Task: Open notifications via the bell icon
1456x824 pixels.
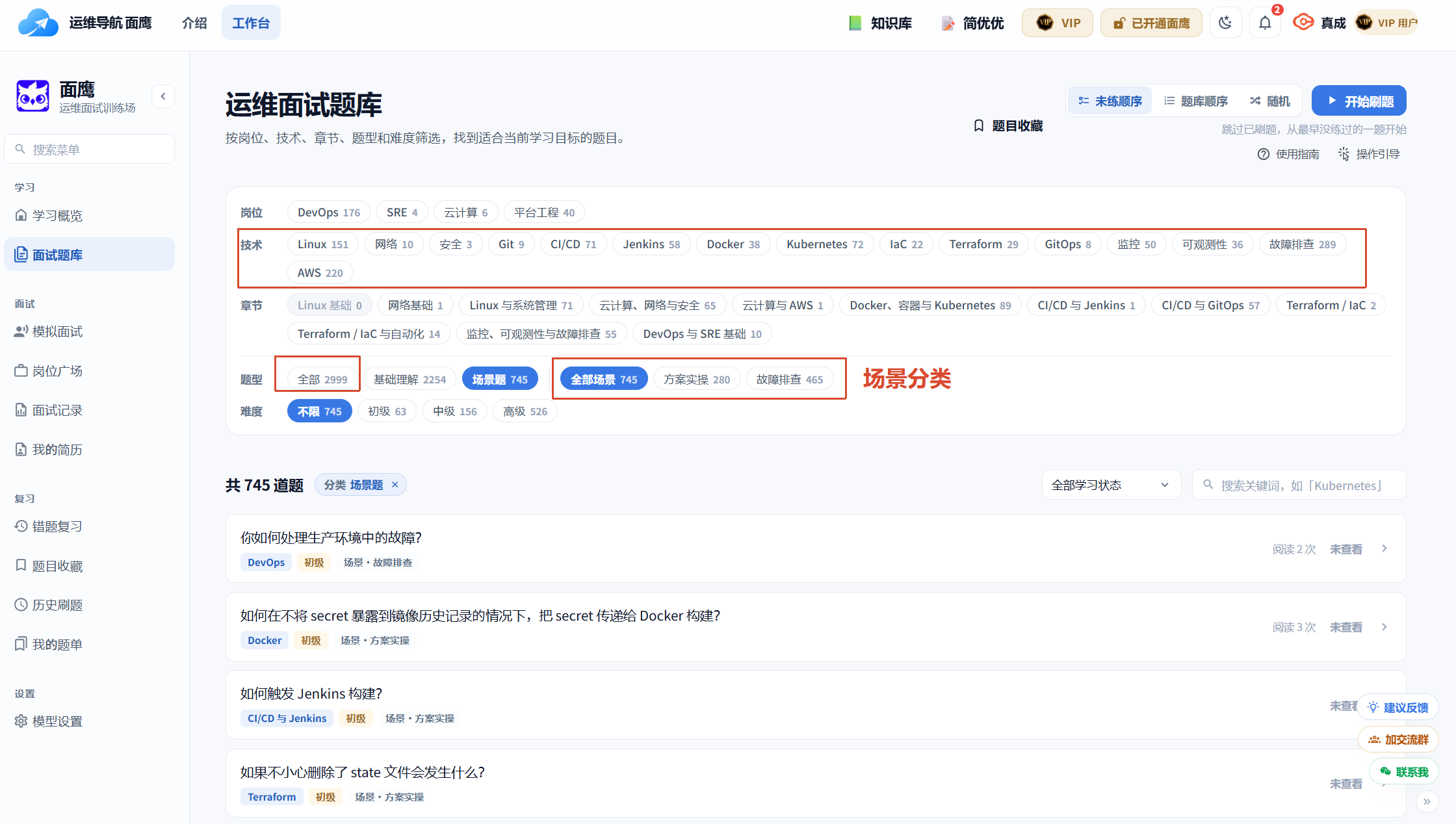Action: tap(1265, 23)
